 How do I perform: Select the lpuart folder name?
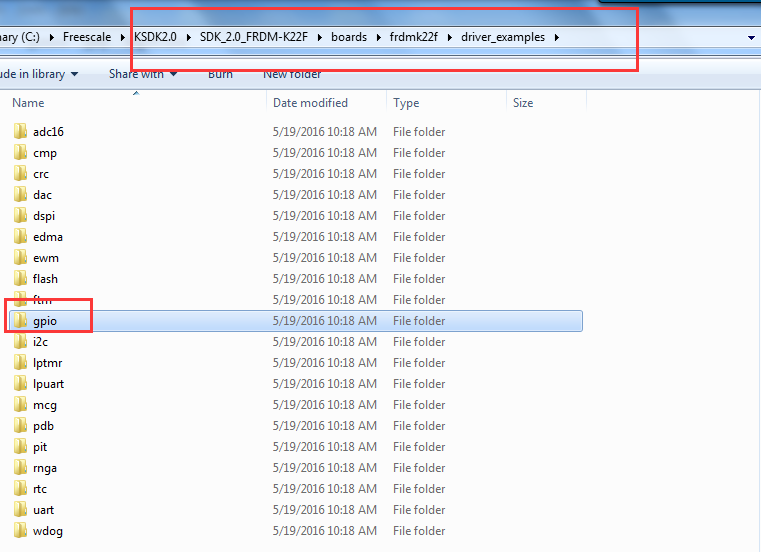tap(48, 384)
